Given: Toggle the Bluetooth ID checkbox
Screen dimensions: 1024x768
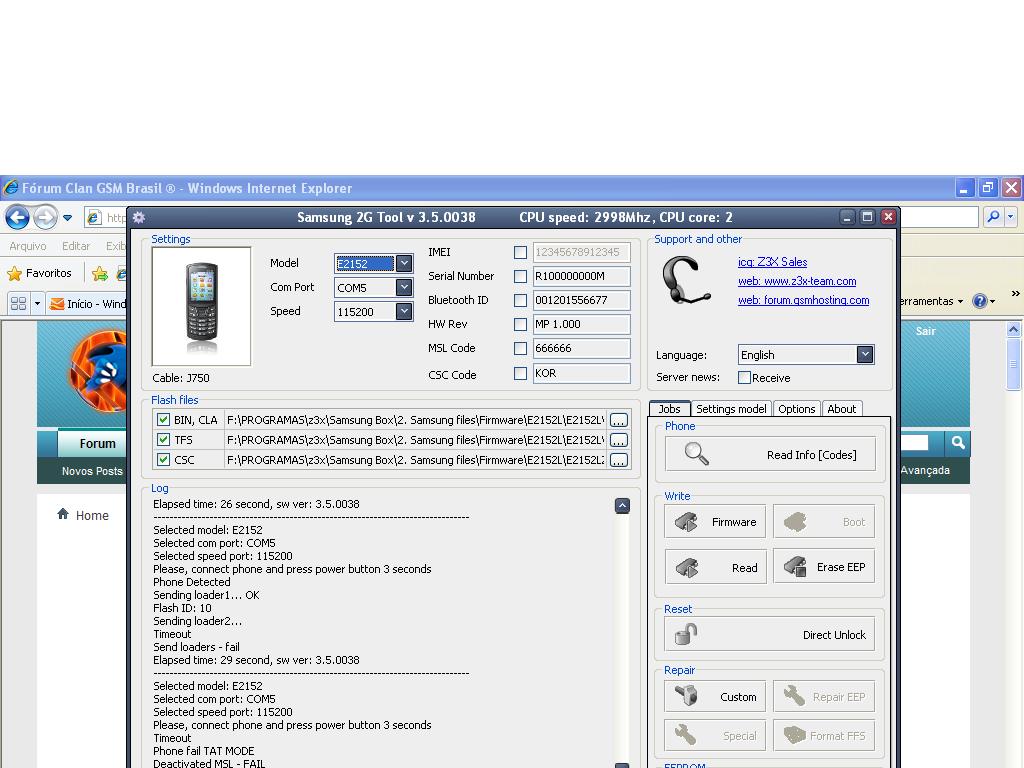Looking at the screenshot, I should [x=520, y=300].
